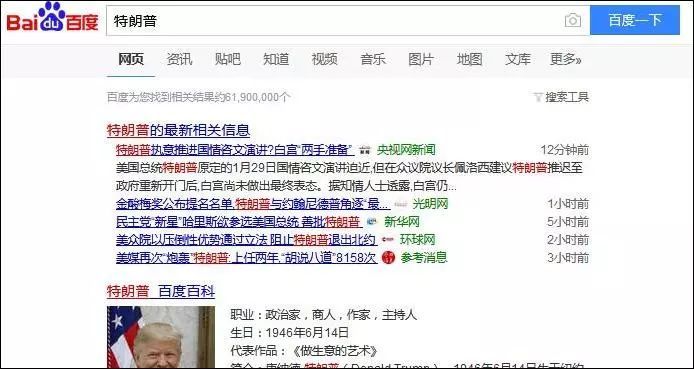Open 金酸梅奖公布提名名单 news link
The width and height of the screenshot is (694, 369).
point(253,204)
